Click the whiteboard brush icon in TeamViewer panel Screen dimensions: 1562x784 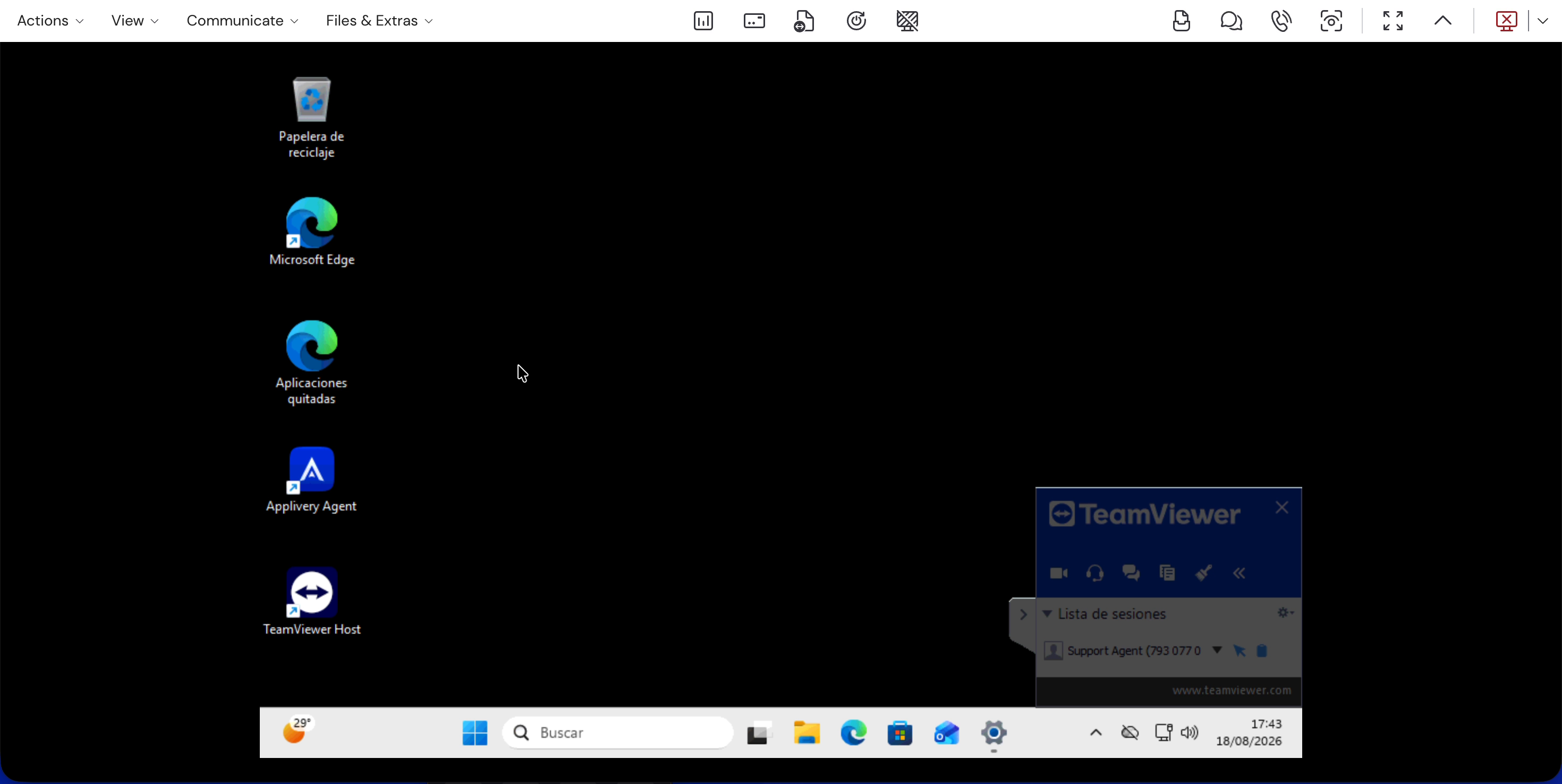point(1203,573)
